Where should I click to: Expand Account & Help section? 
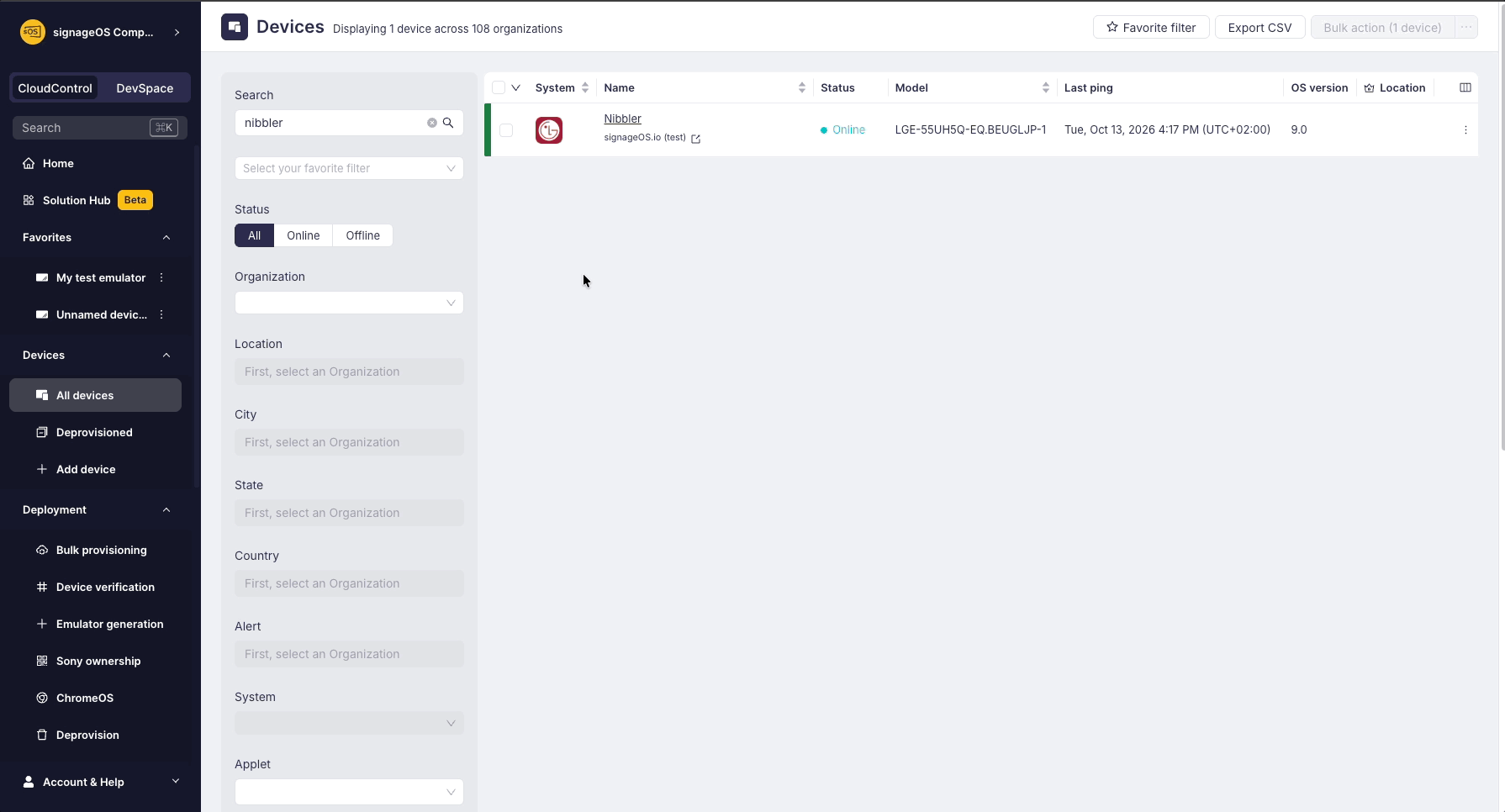click(176, 781)
